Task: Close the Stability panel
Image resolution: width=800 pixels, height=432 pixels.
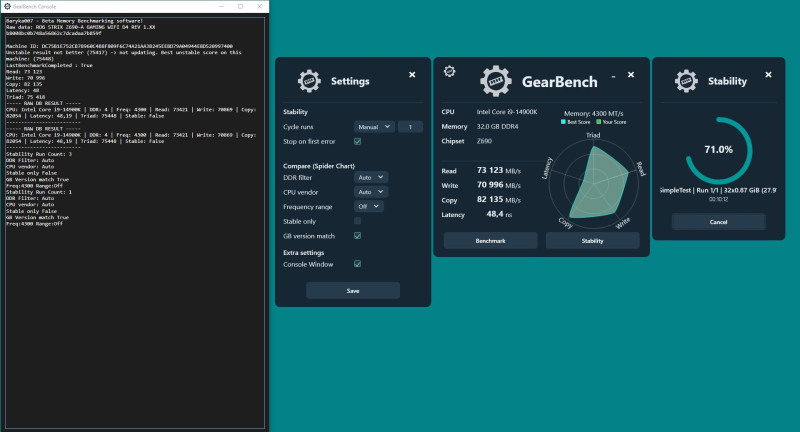Action: [x=768, y=74]
